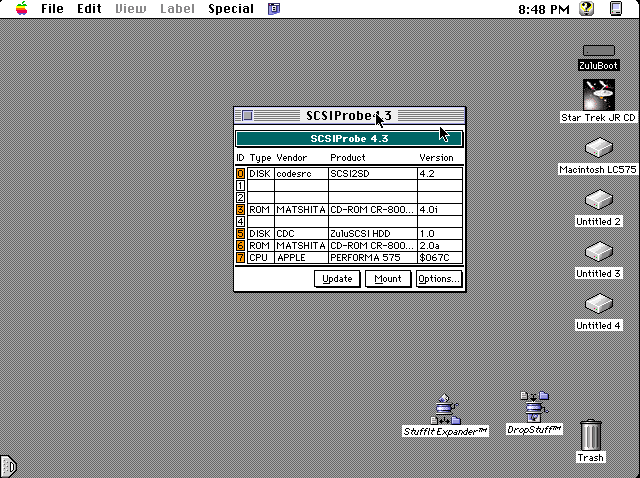Image resolution: width=640 pixels, height=478 pixels.
Task: Click the SCSI2SD product cell
Action: point(373,173)
